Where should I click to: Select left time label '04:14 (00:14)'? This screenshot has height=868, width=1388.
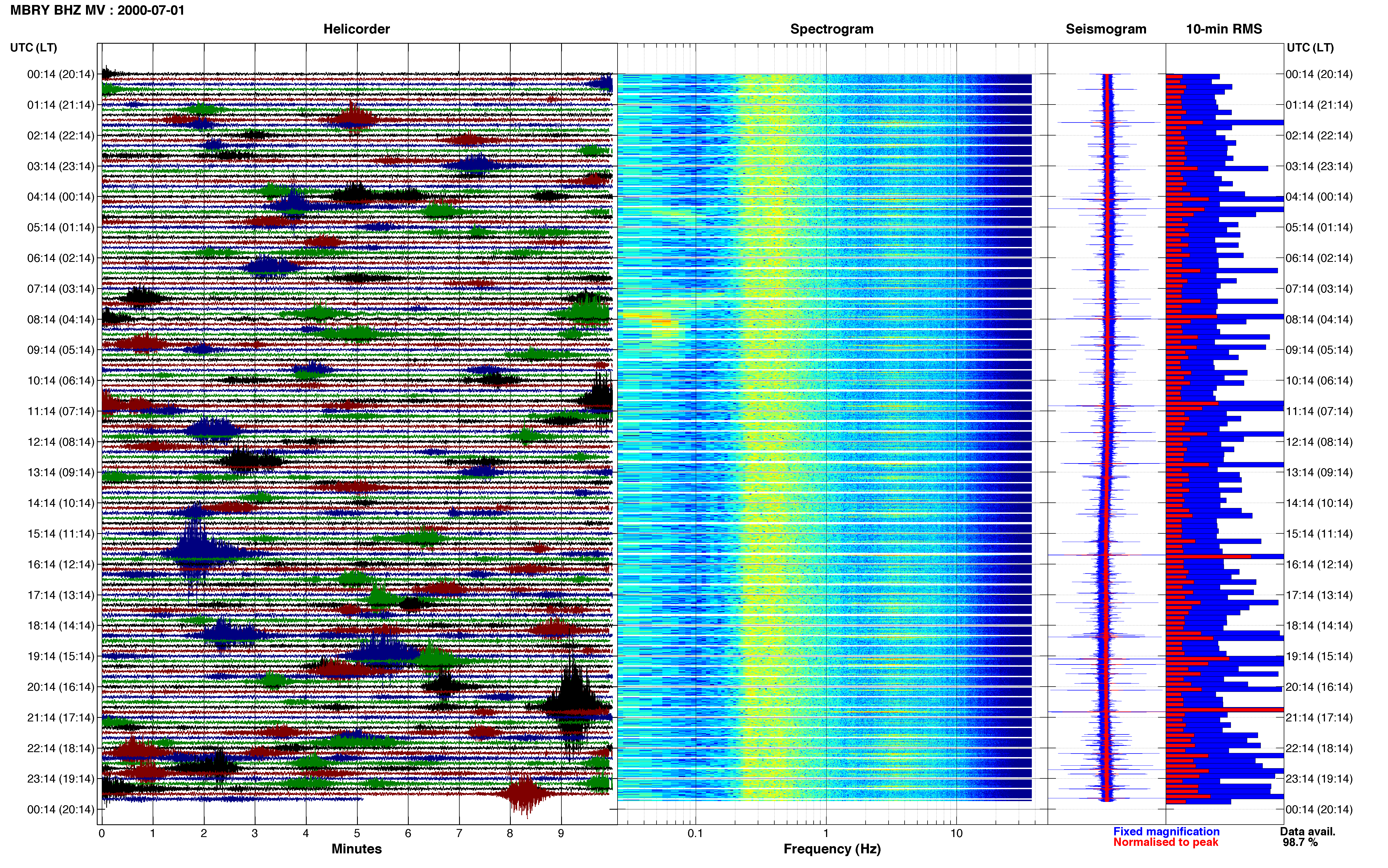[60, 196]
